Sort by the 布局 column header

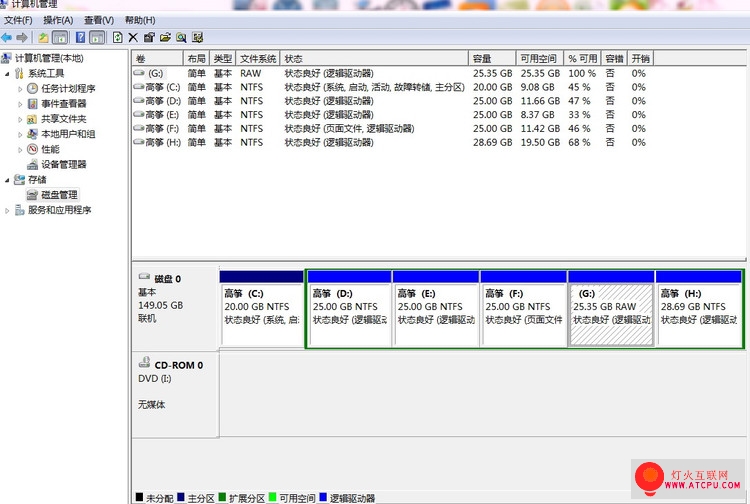coord(197,58)
